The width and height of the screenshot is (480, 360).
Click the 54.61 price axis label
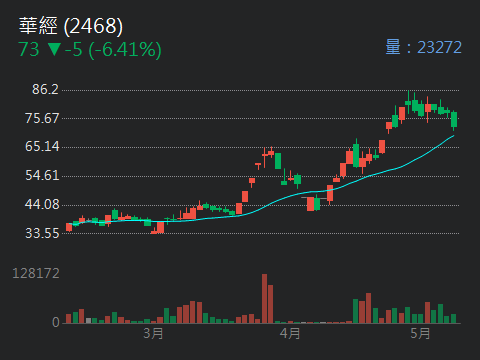point(42,175)
